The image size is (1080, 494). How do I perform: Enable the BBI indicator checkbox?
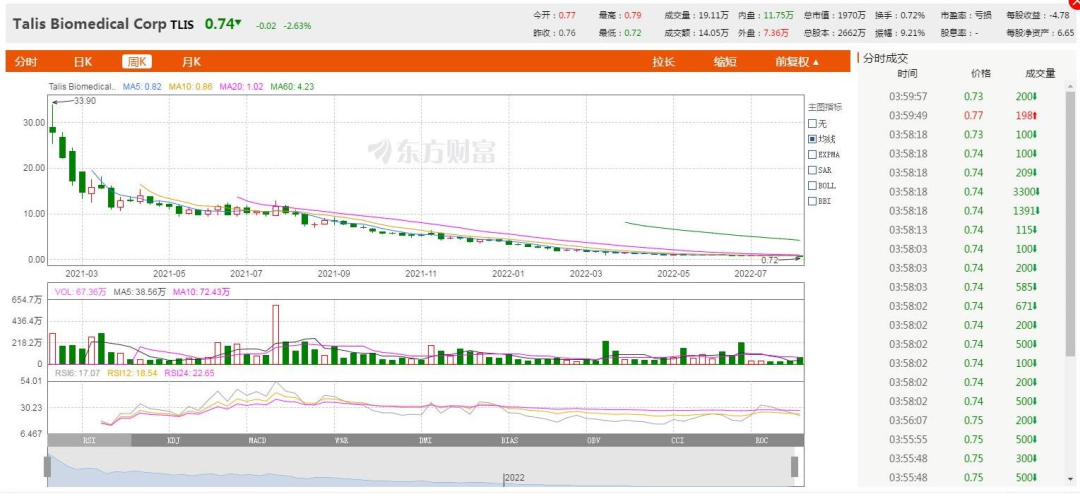(813, 201)
